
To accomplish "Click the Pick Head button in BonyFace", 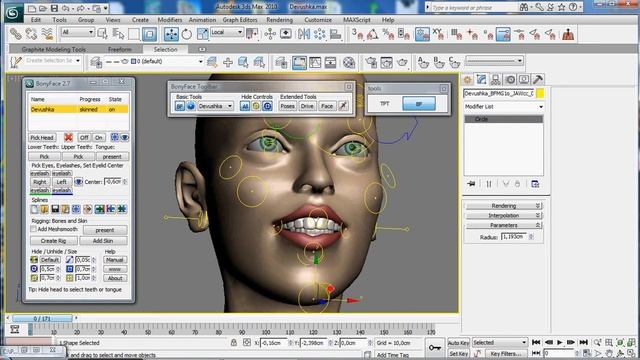I will click(42, 138).
